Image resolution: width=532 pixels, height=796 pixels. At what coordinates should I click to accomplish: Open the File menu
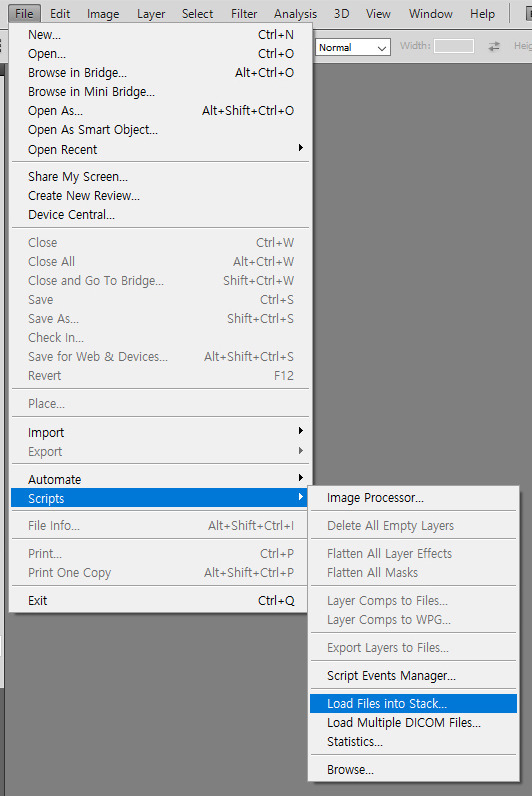(x=24, y=14)
